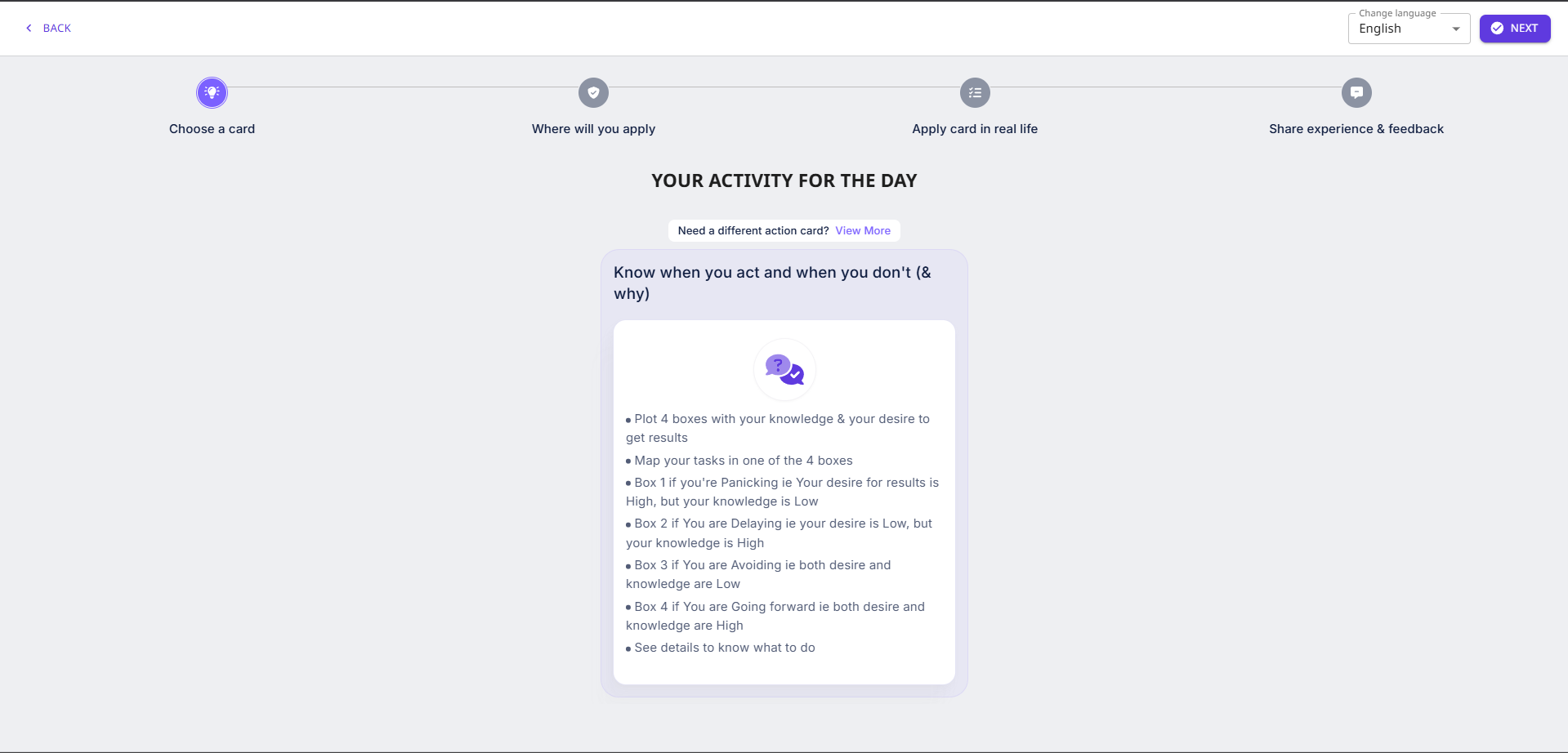
Task: Click the question chat icon on card
Action: tap(784, 370)
